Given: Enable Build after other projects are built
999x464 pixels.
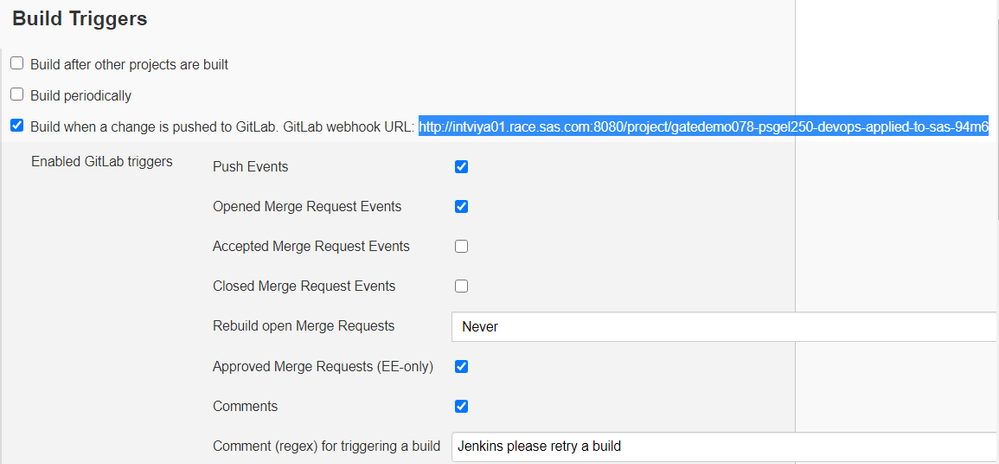Looking at the screenshot, I should point(17,63).
